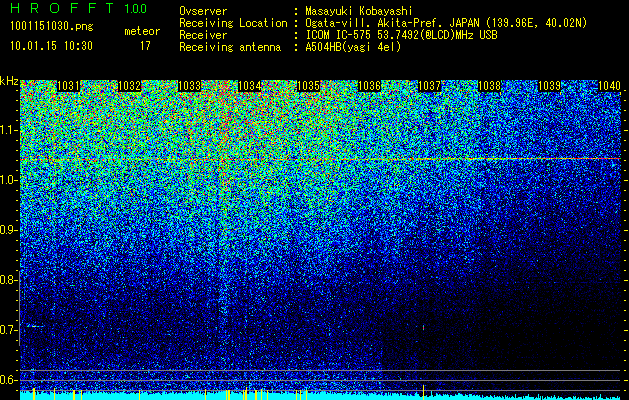
Task: Click the Ovserver field label
Action: coord(203,11)
